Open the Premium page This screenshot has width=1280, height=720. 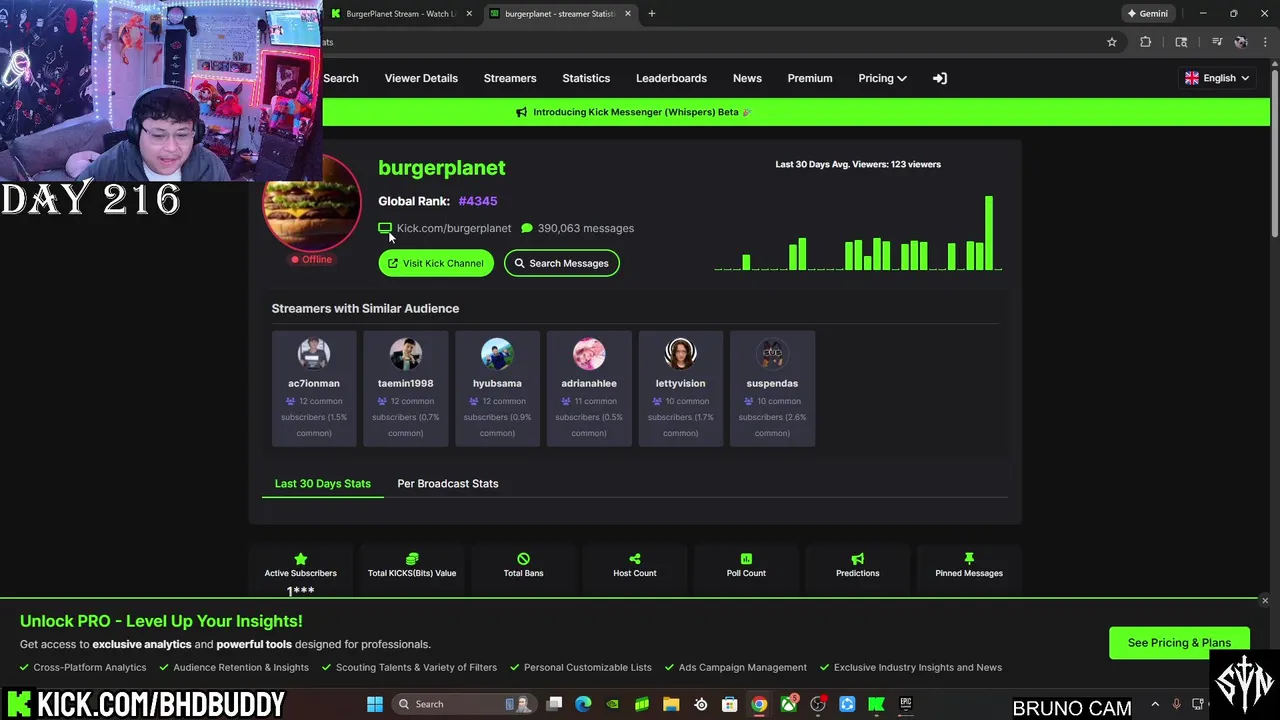pyautogui.click(x=810, y=78)
